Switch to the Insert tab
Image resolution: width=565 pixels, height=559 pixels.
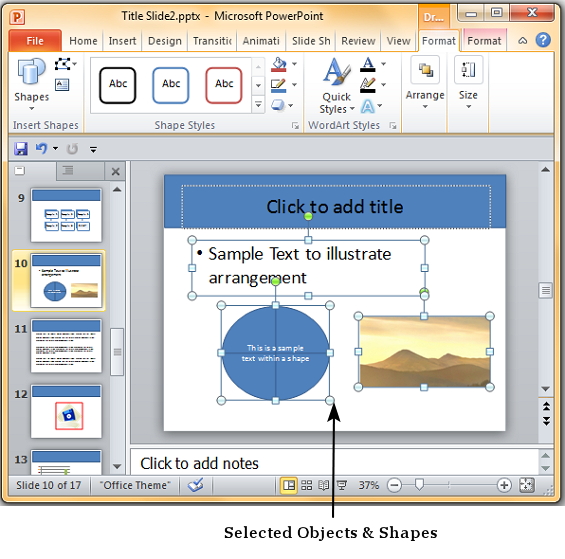tap(123, 41)
